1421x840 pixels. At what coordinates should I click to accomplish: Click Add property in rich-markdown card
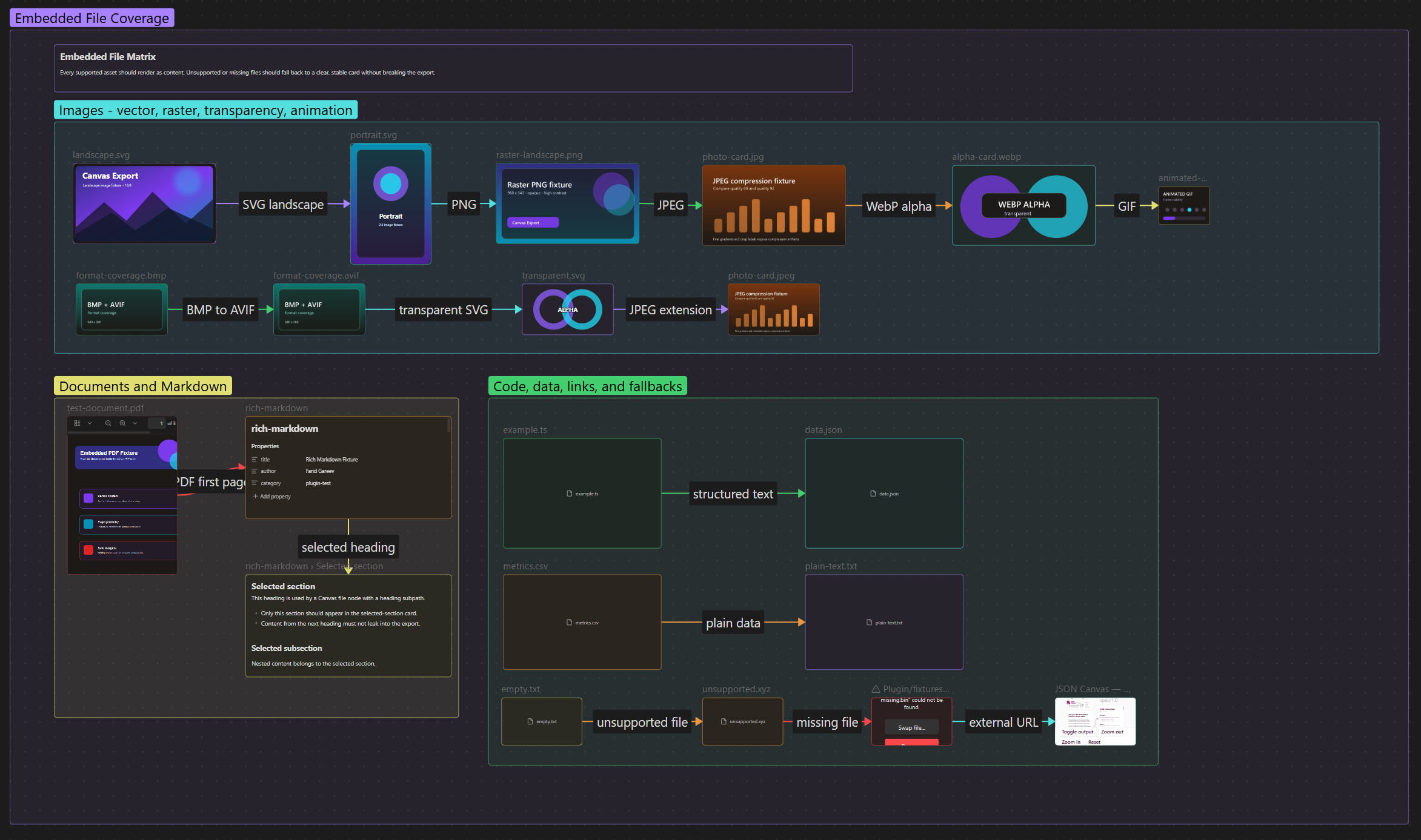[x=271, y=497]
